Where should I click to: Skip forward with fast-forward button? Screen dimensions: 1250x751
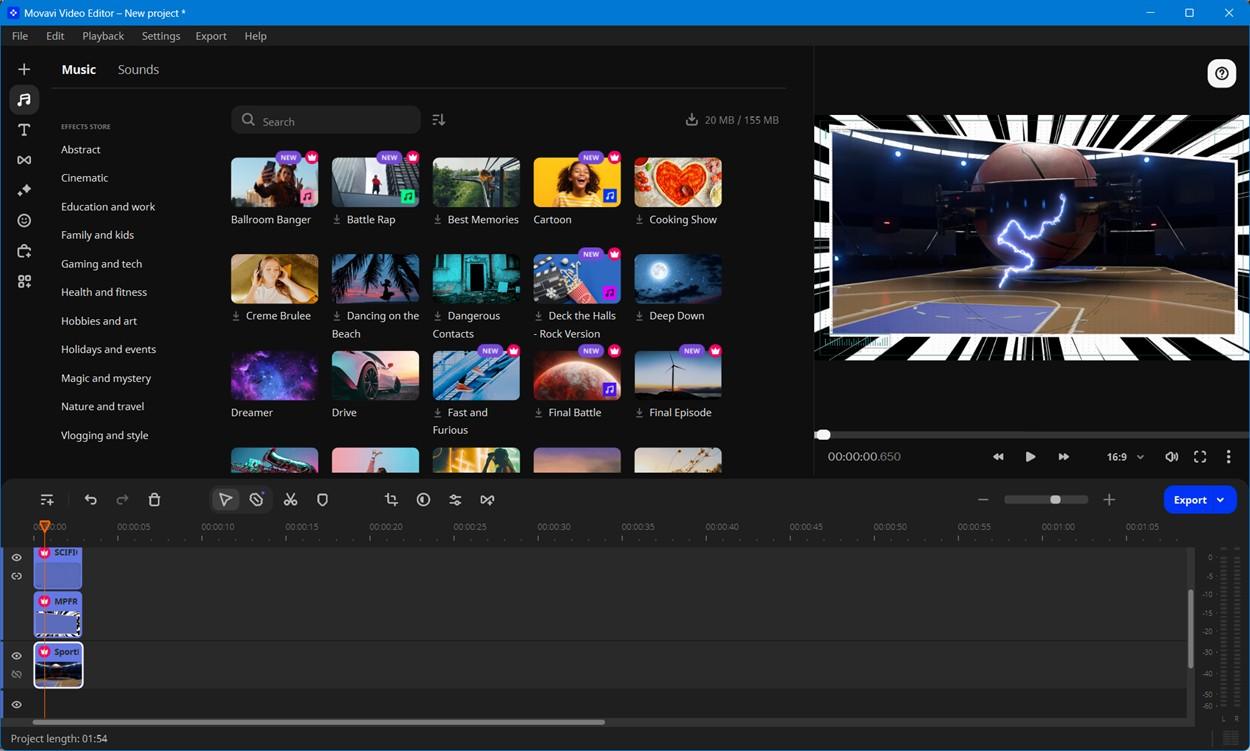[1063, 457]
